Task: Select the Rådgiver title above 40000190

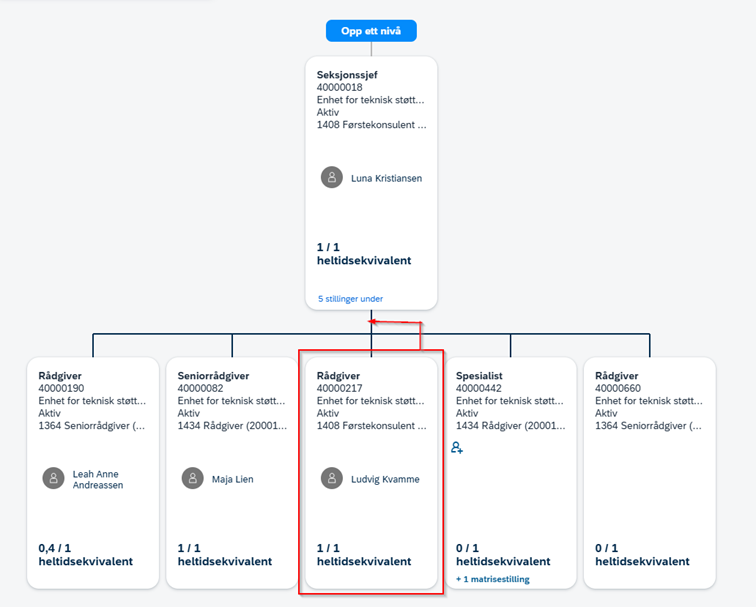Action: (60, 376)
